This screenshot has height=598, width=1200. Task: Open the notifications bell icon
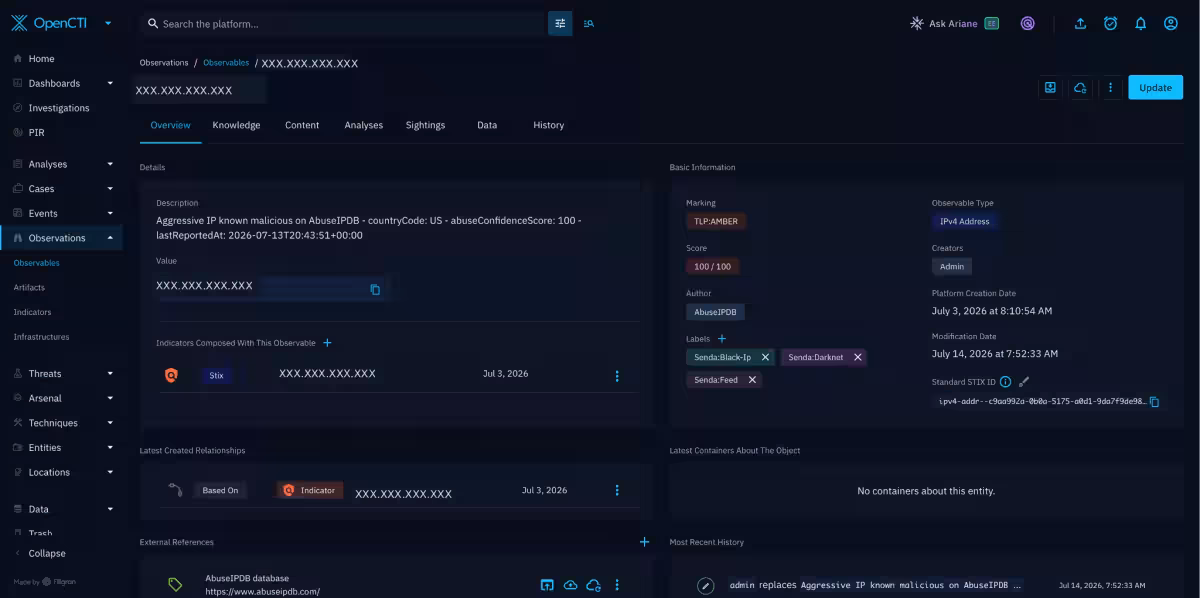[x=1140, y=23]
